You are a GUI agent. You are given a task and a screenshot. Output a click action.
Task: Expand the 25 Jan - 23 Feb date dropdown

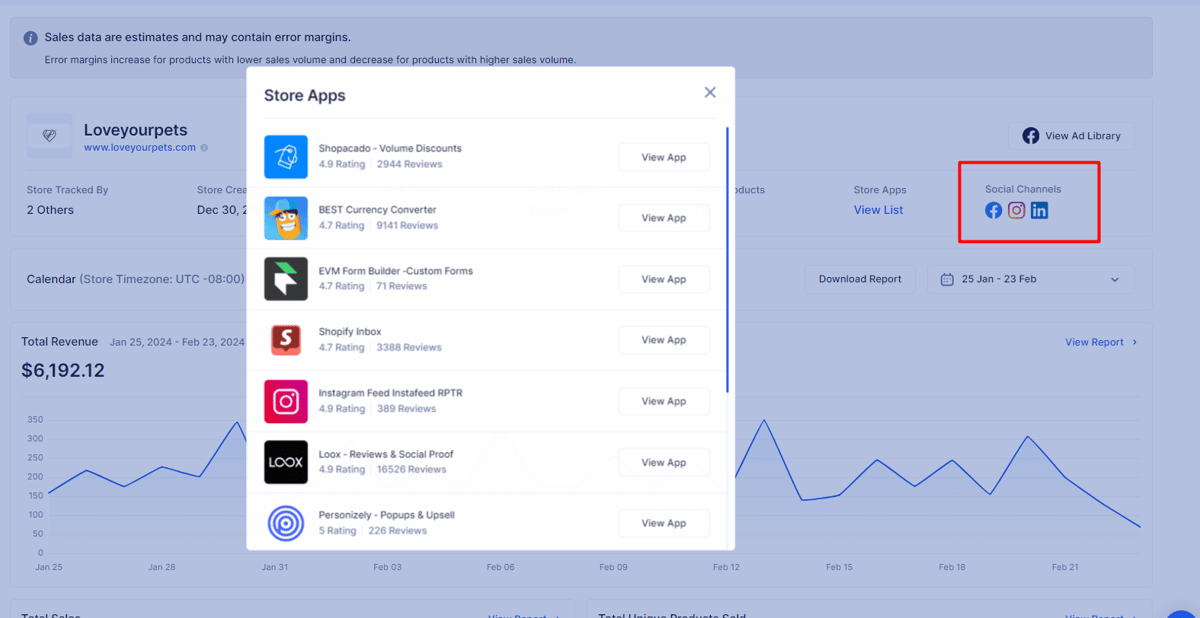point(1031,279)
